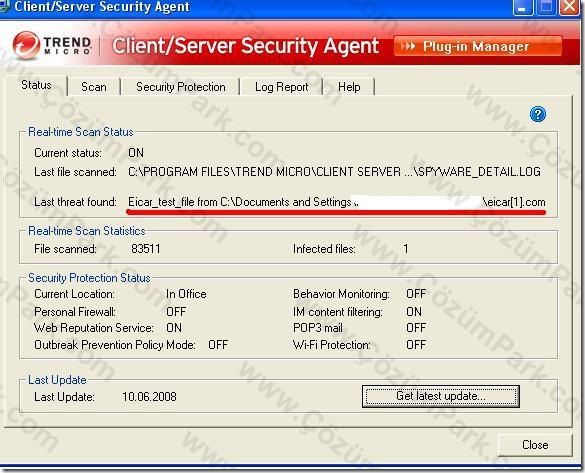Screen dimensions: 585x473
Task: Click the Trend Micro logo
Action: (52, 46)
